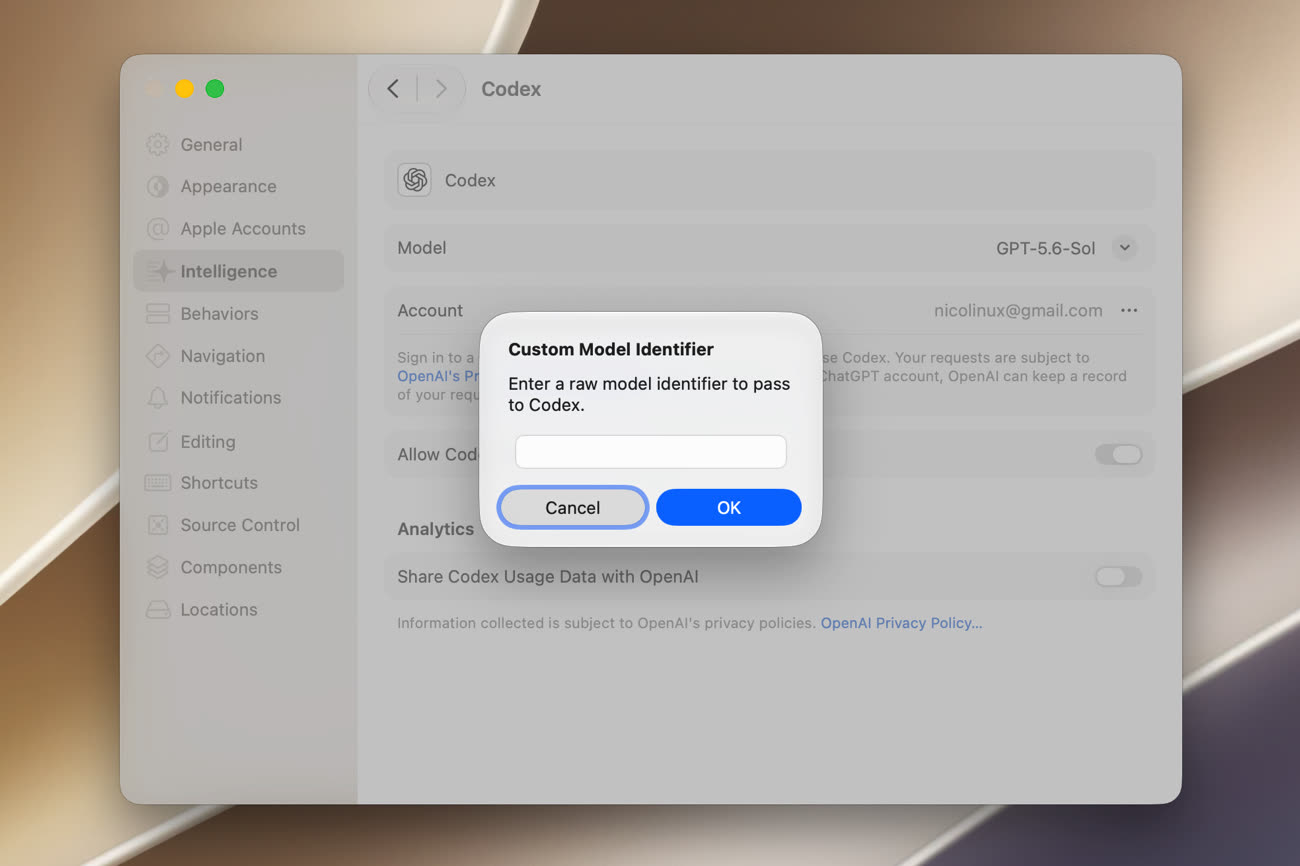Viewport: 1300px width, 866px height.
Task: Click the Behaviors icon in sidebar
Action: click(157, 314)
